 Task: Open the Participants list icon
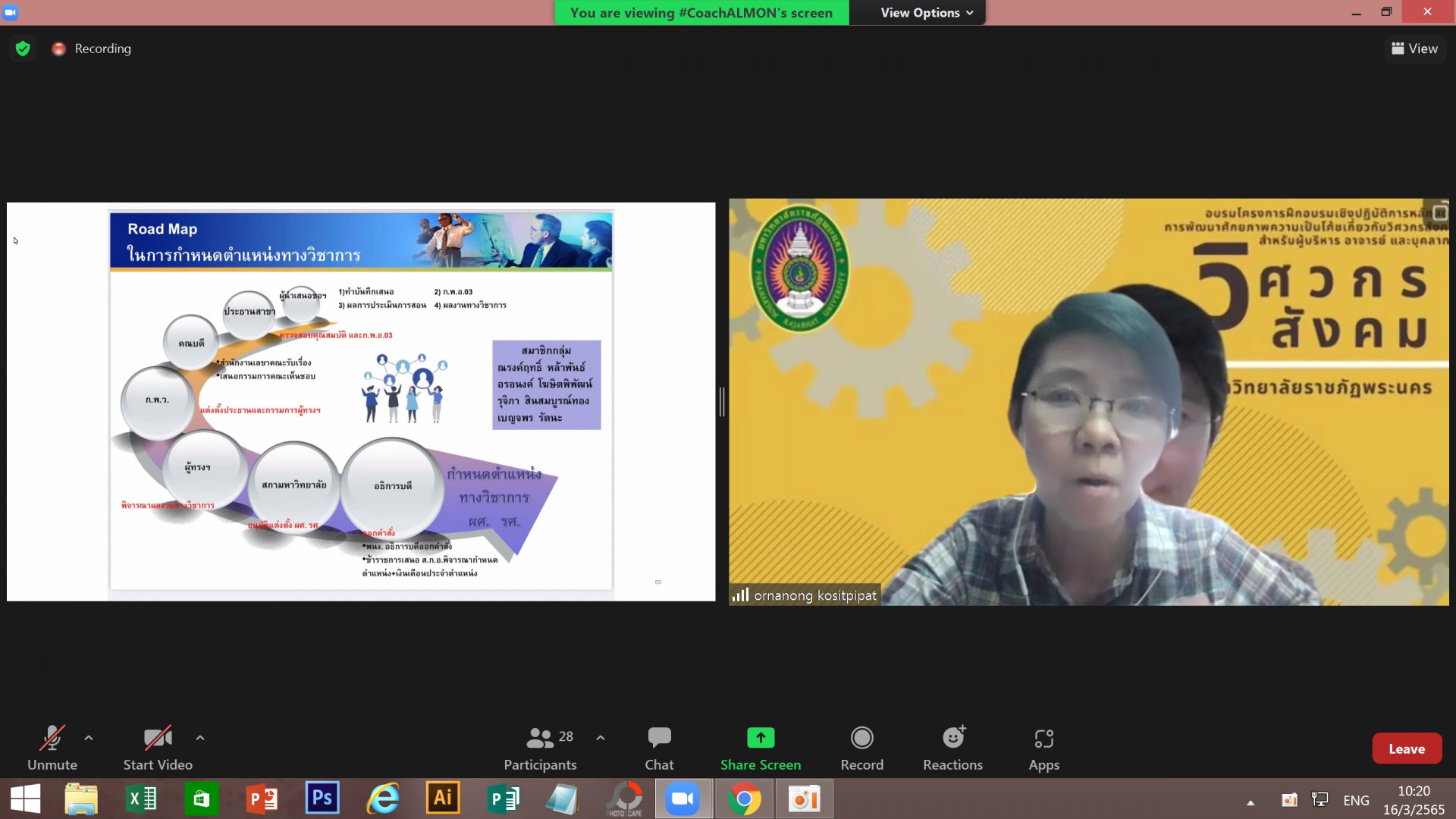[540, 738]
